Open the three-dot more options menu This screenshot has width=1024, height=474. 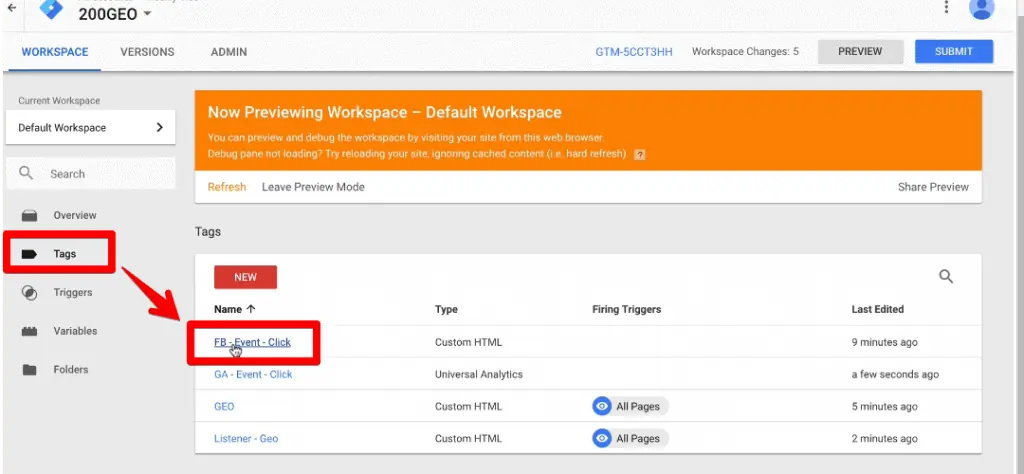[946, 7]
